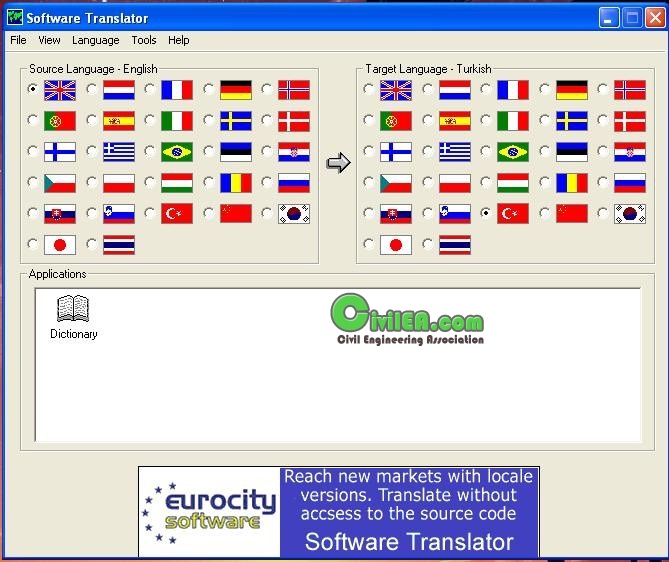Click the Romanian flag in Target Language
Viewport: 669px width, 562px height.
click(x=572, y=183)
